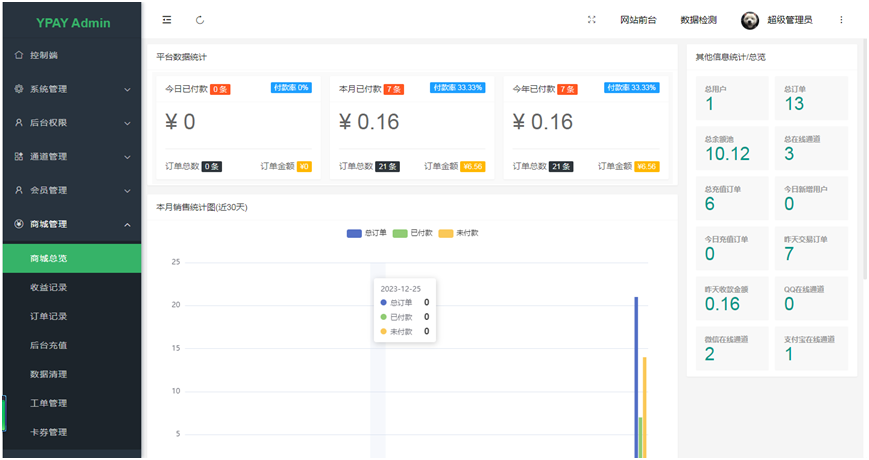Click the ¥0 amount under 今日已付款
This screenshot has height=460, width=869.
click(180, 122)
